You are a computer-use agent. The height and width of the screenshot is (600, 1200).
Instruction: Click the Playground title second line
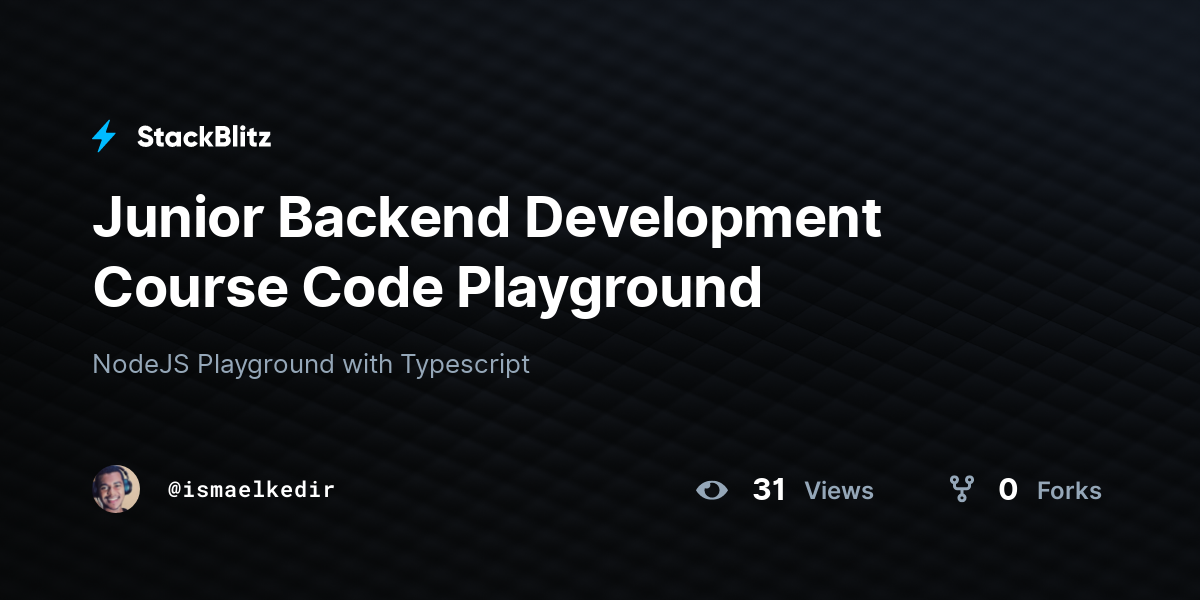pyautogui.click(x=427, y=289)
